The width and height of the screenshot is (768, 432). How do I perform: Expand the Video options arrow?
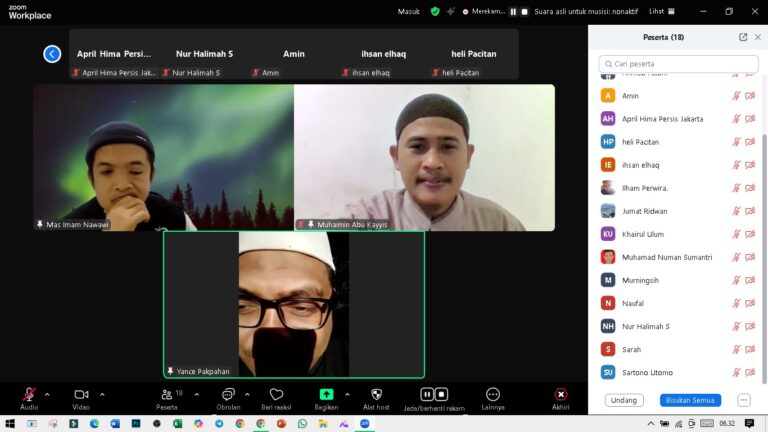[102, 394]
